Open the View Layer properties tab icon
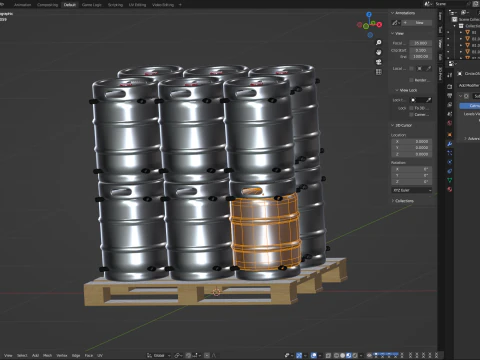The height and width of the screenshot is (360, 480). 450,105
